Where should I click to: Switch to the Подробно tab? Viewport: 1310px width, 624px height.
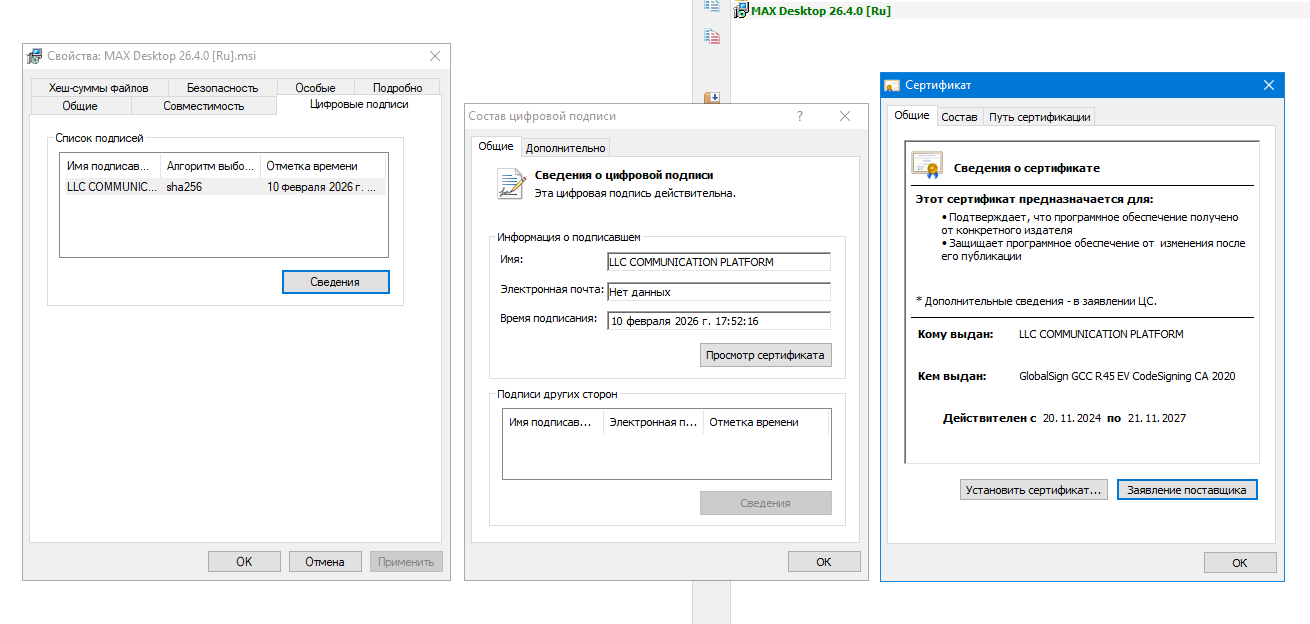click(x=398, y=88)
